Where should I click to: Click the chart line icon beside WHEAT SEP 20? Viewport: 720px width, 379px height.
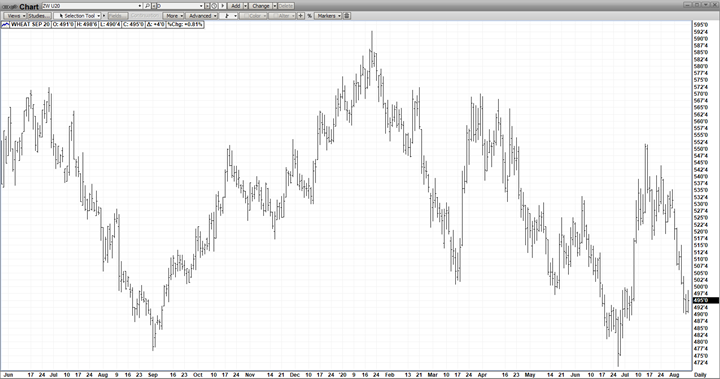pyautogui.click(x=6, y=24)
